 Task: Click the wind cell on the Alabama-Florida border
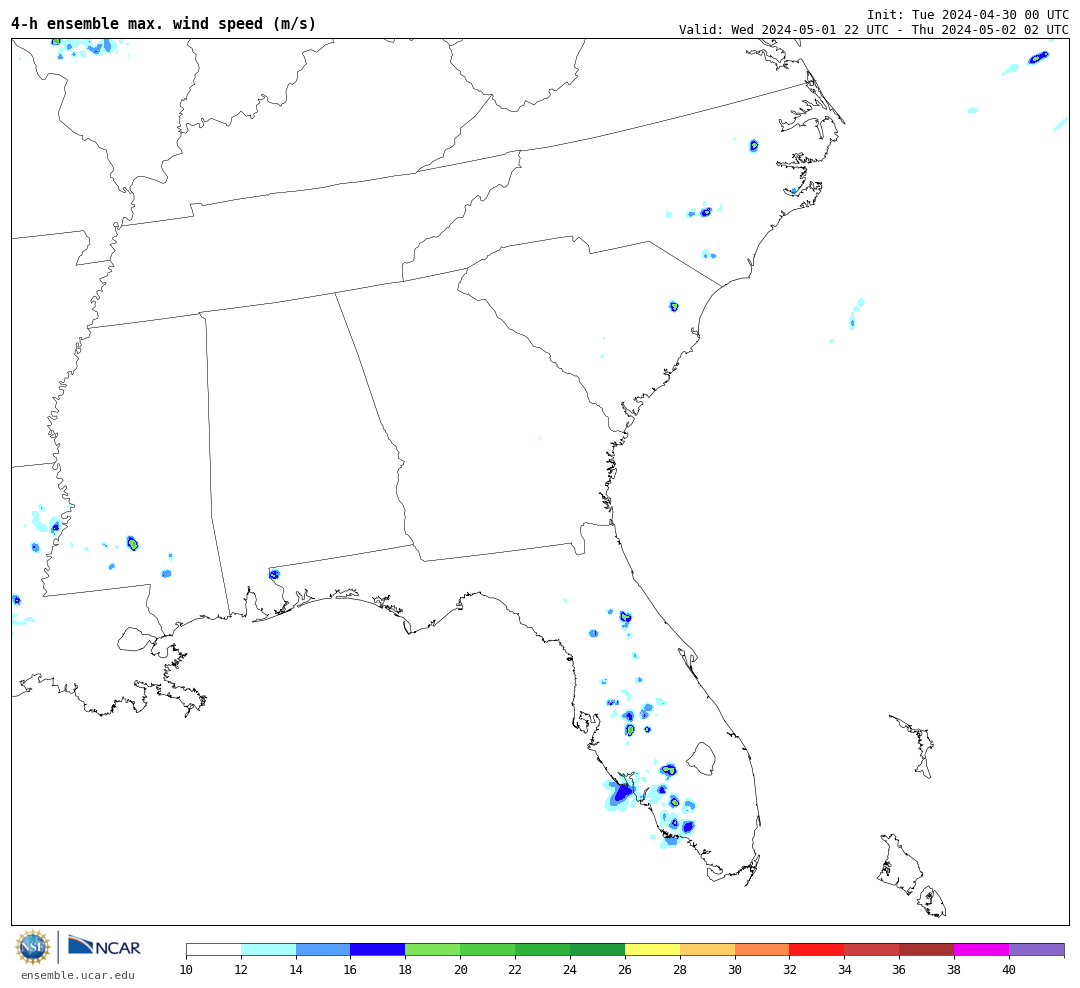(274, 574)
